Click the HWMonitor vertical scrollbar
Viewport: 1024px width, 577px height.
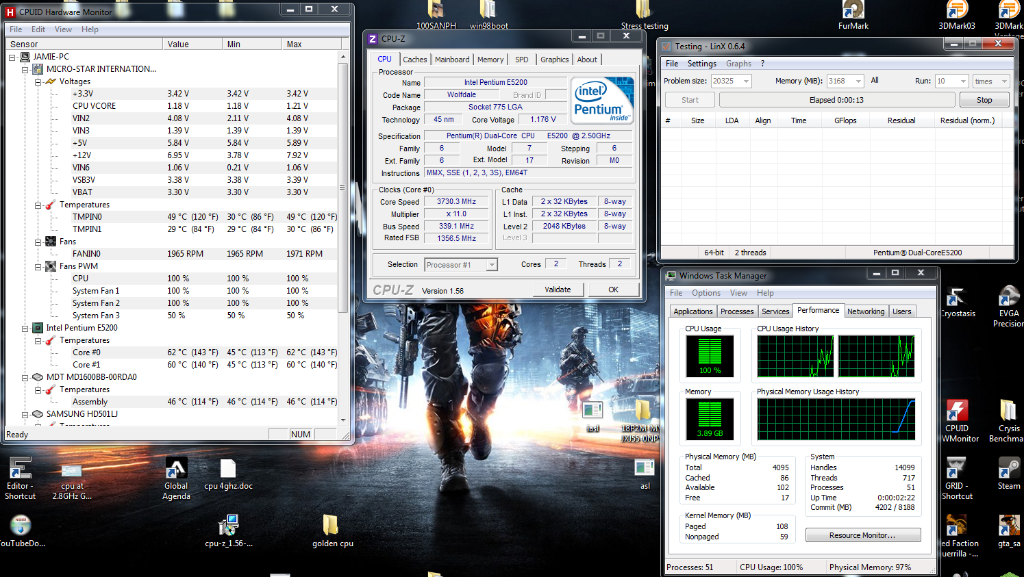pyautogui.click(x=343, y=239)
